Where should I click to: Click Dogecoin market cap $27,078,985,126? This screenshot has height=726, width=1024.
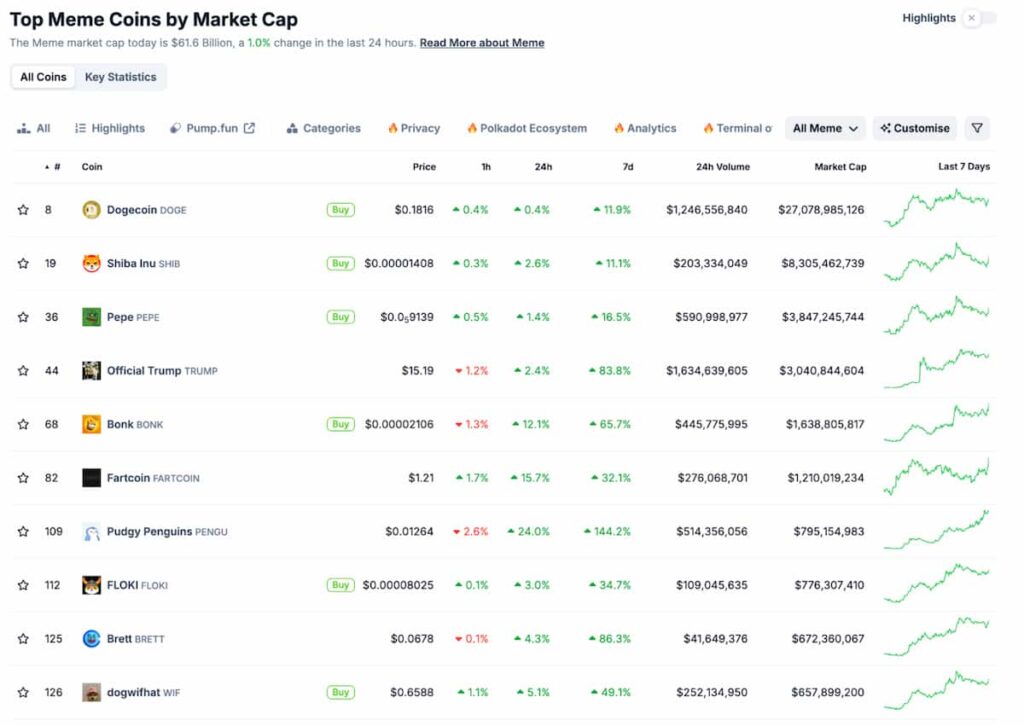[x=821, y=210]
